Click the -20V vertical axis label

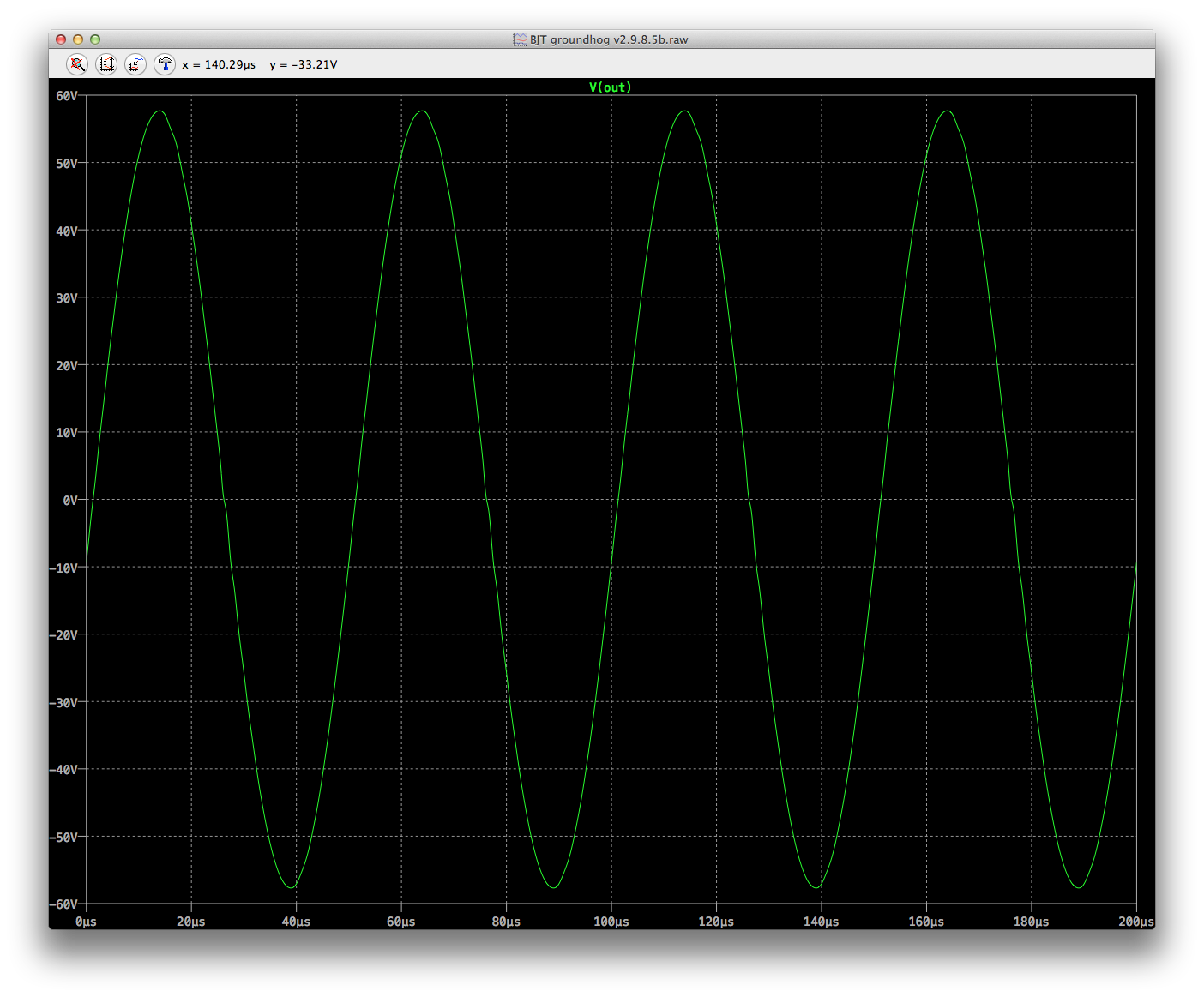pos(64,634)
